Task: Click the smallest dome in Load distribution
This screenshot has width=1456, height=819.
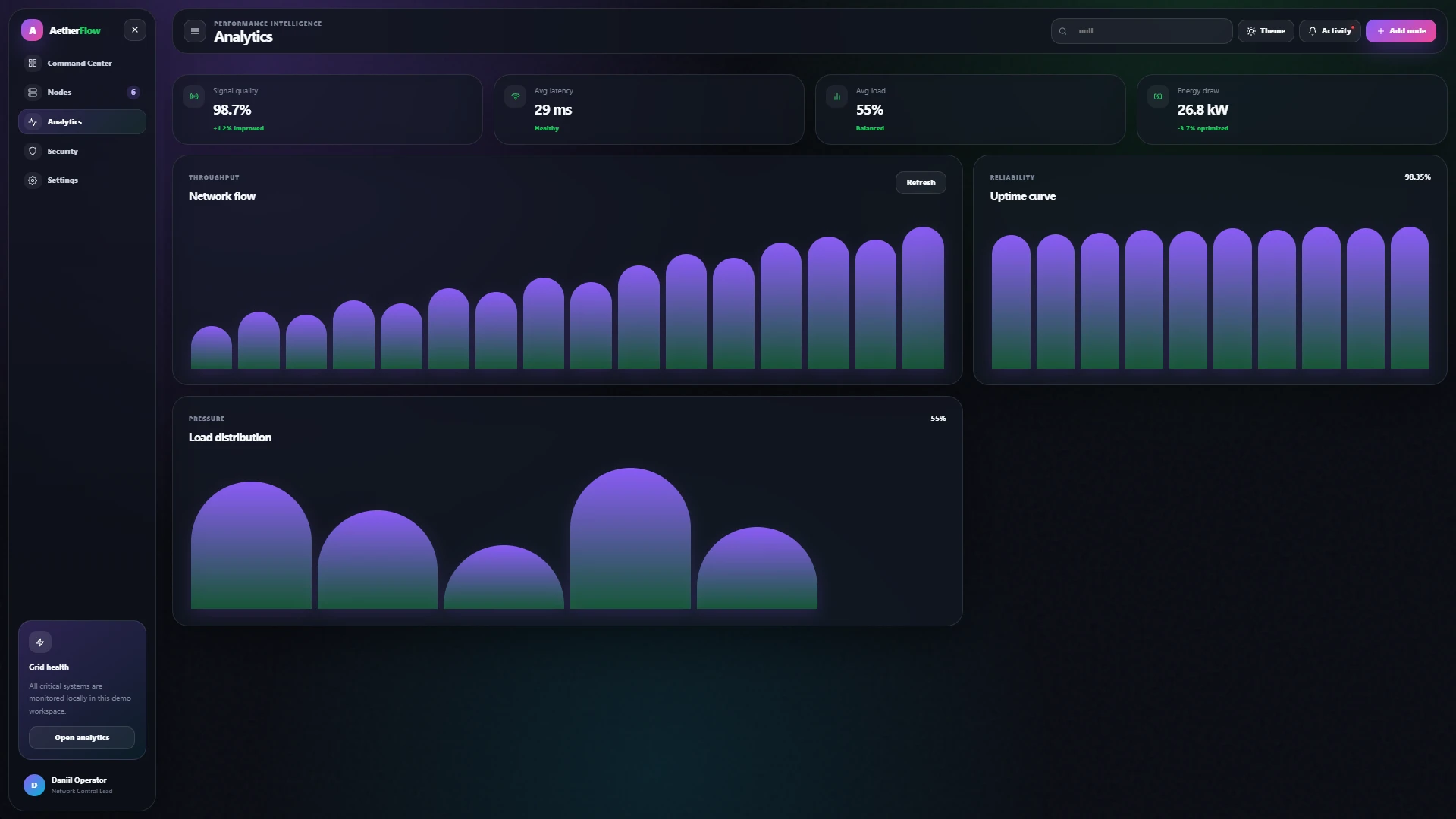Action: [504, 578]
